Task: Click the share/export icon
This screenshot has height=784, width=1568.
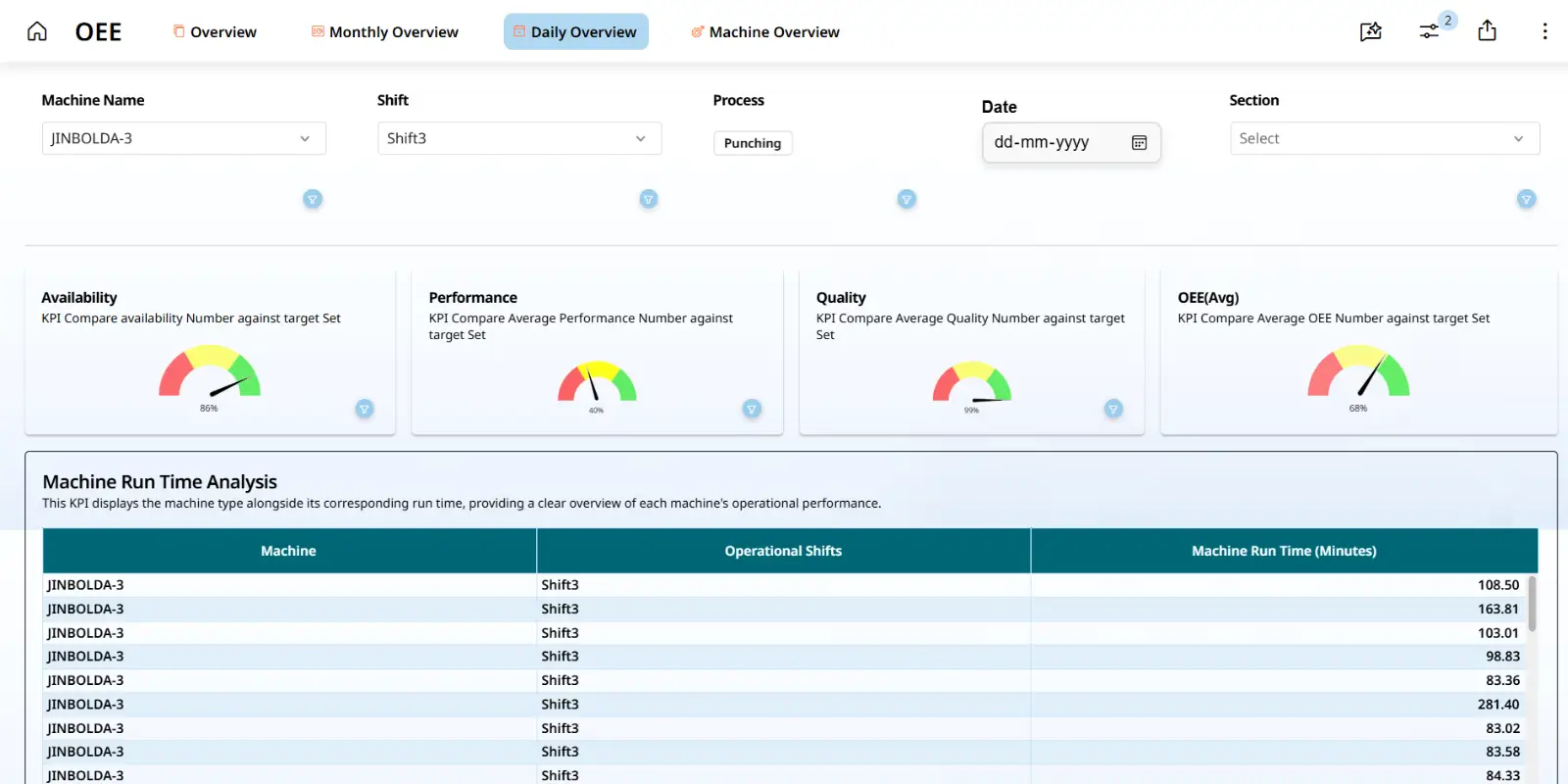Action: (x=1487, y=31)
